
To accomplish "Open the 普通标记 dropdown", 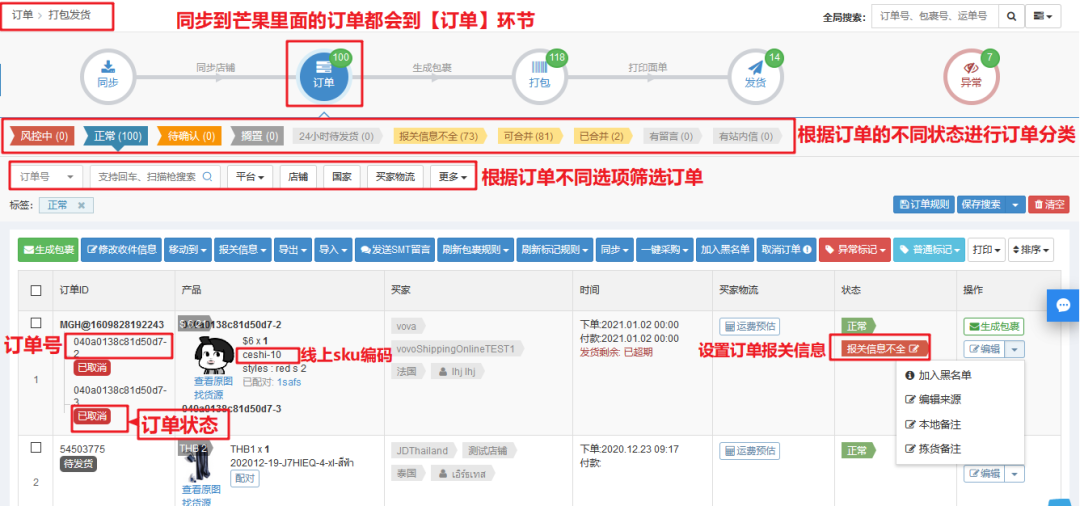I will pos(929,250).
